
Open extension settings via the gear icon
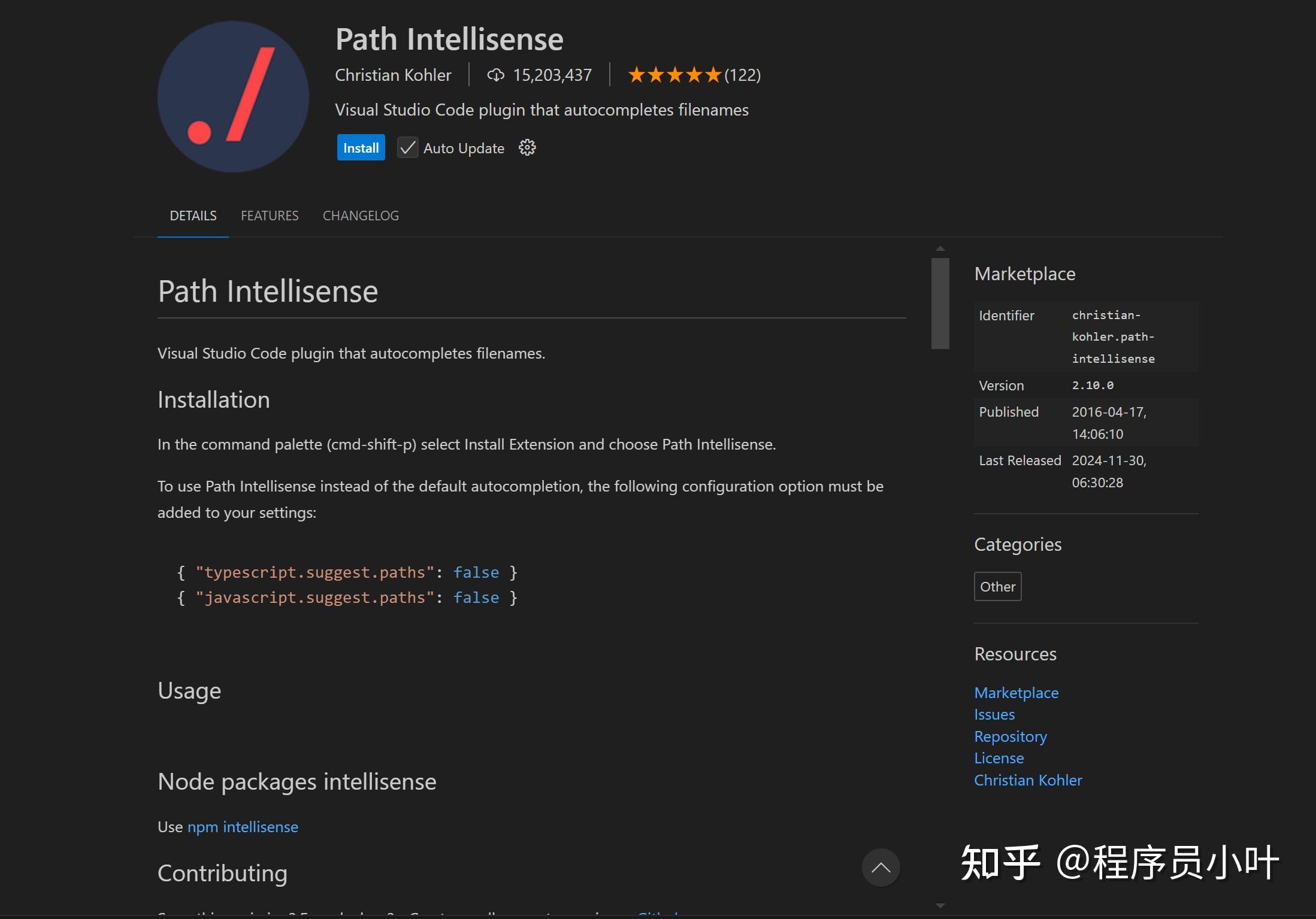coord(527,147)
